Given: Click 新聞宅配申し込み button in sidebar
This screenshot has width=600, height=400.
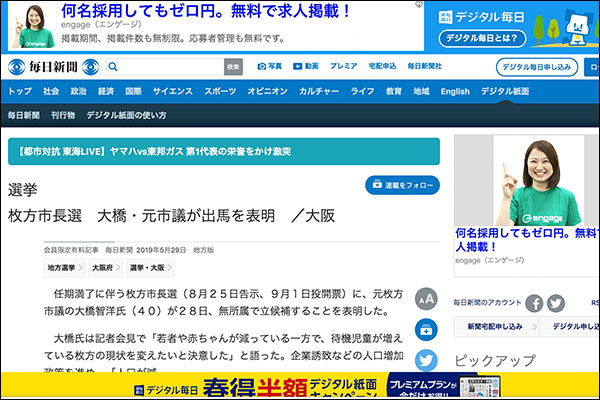Looking at the screenshot, I should [x=494, y=327].
